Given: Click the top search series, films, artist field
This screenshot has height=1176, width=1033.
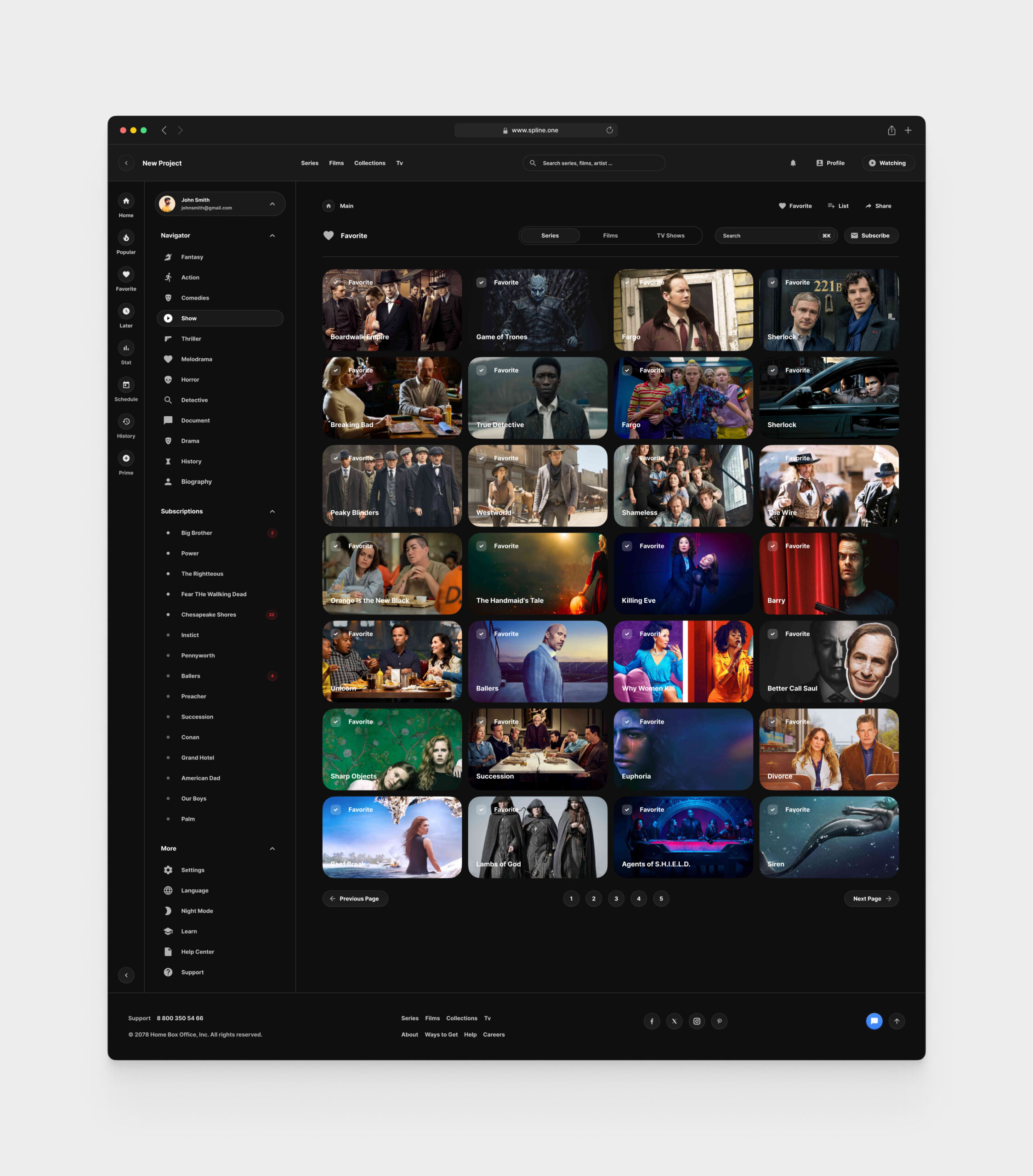Looking at the screenshot, I should 593,163.
